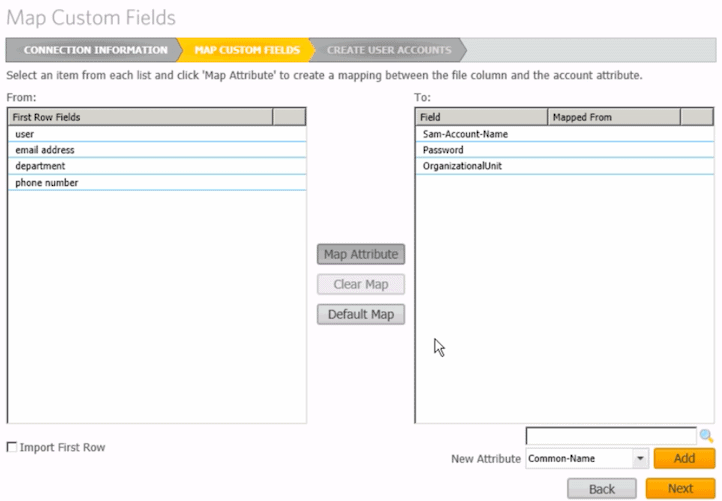Select the 'email address' row
The height and width of the screenshot is (501, 722).
[x=157, y=150]
